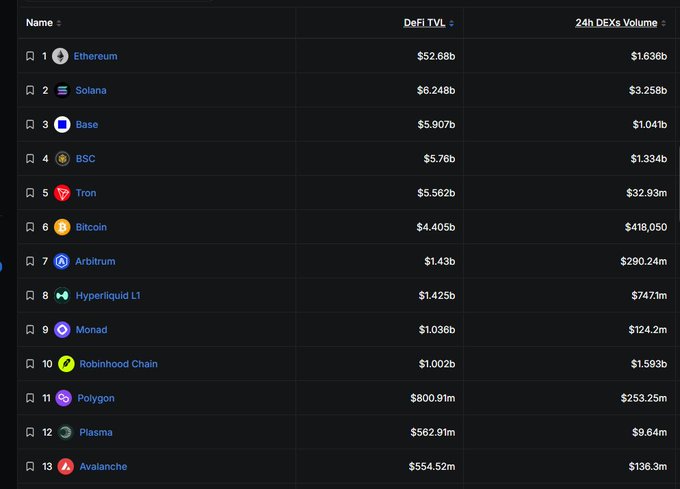Image resolution: width=680 pixels, height=489 pixels.
Task: Open the Avalanche chain link
Action: 103,466
